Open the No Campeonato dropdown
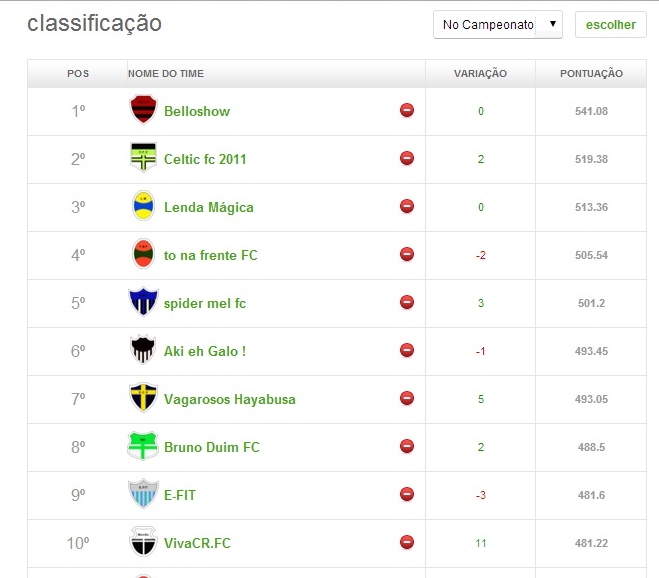This screenshot has width=659, height=578. pyautogui.click(x=498, y=25)
